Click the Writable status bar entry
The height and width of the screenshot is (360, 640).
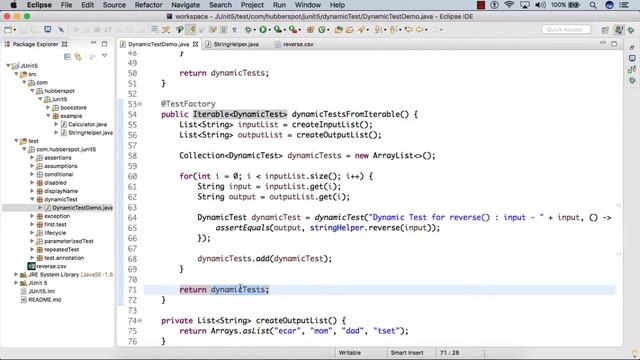pos(350,353)
